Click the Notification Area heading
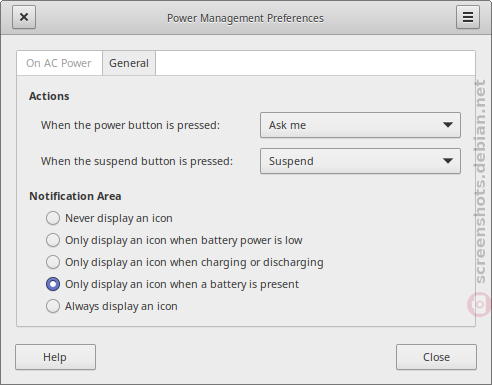 click(75, 196)
